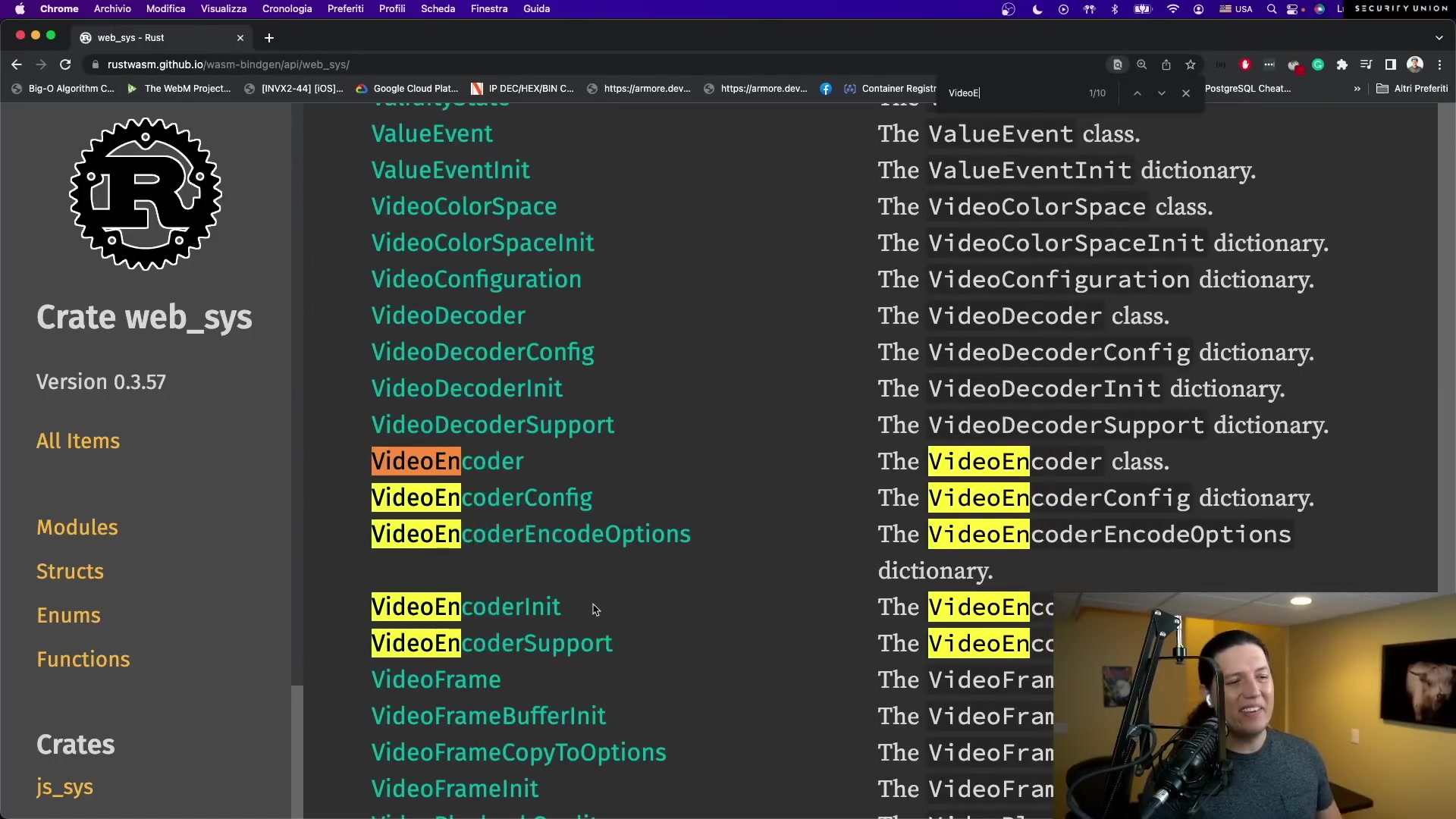Go to Structs in sidebar
This screenshot has width=1456, height=819.
(x=70, y=571)
